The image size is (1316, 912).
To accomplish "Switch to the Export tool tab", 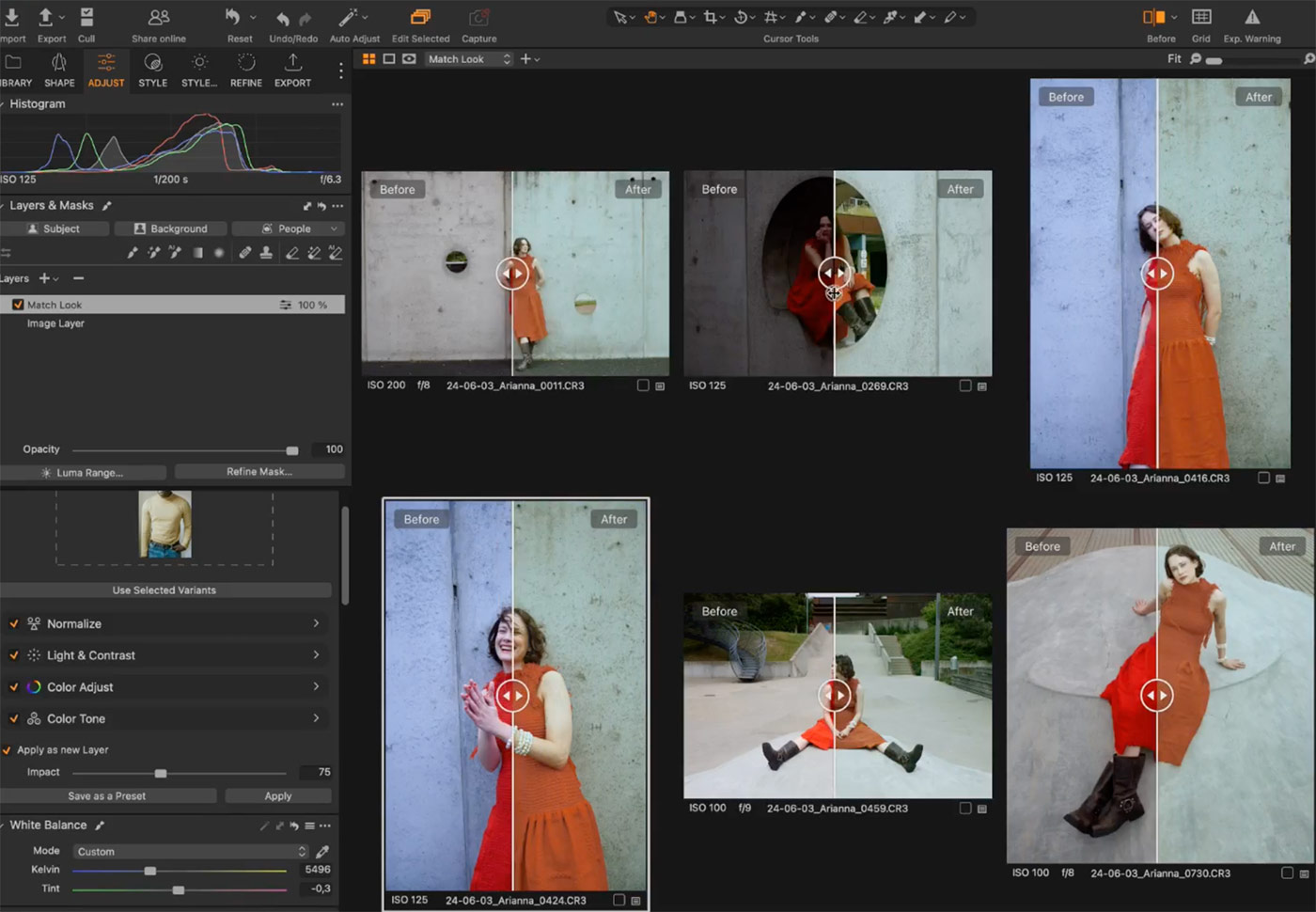I will (x=292, y=71).
